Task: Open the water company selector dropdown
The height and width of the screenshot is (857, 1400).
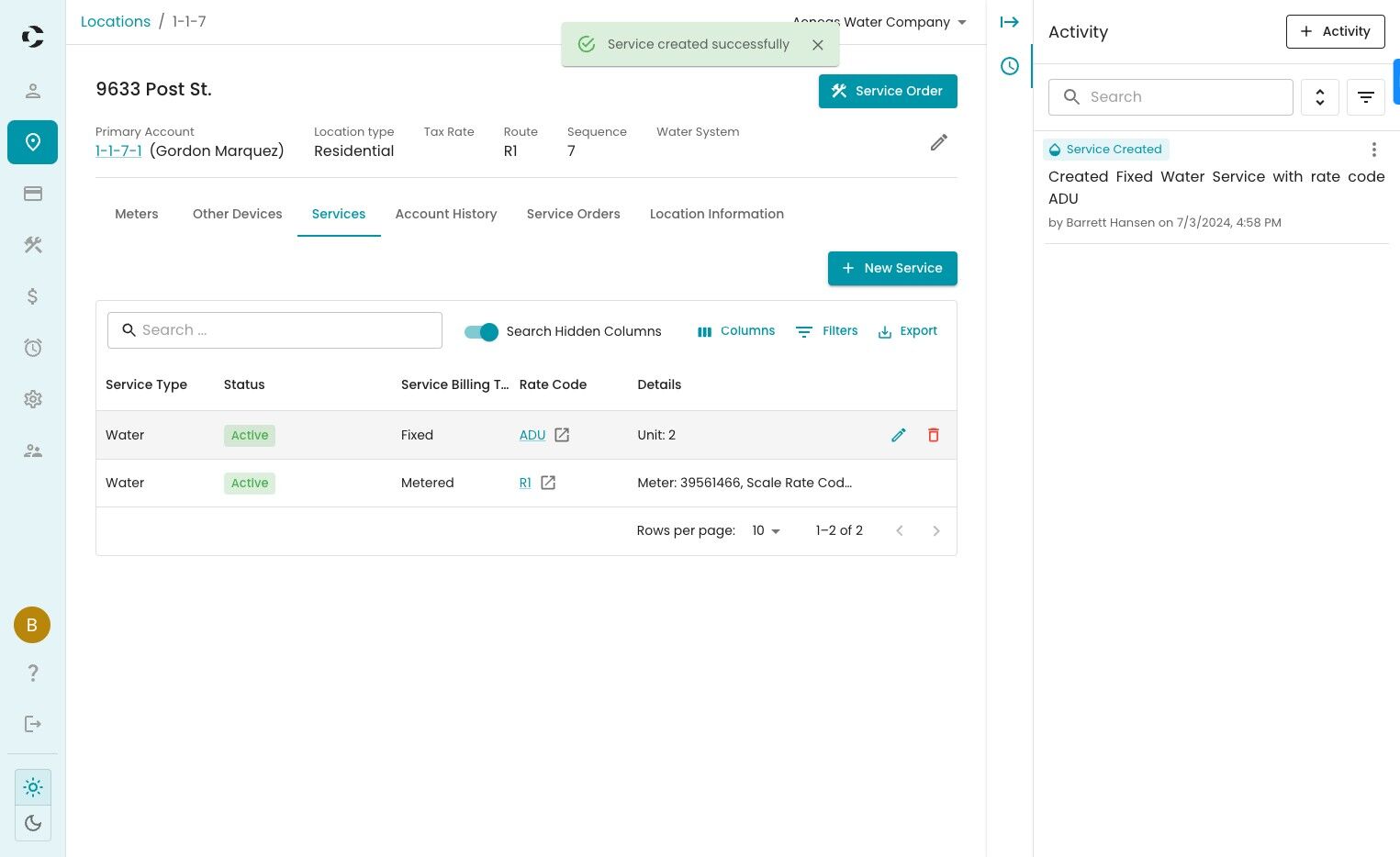Action: click(x=879, y=22)
